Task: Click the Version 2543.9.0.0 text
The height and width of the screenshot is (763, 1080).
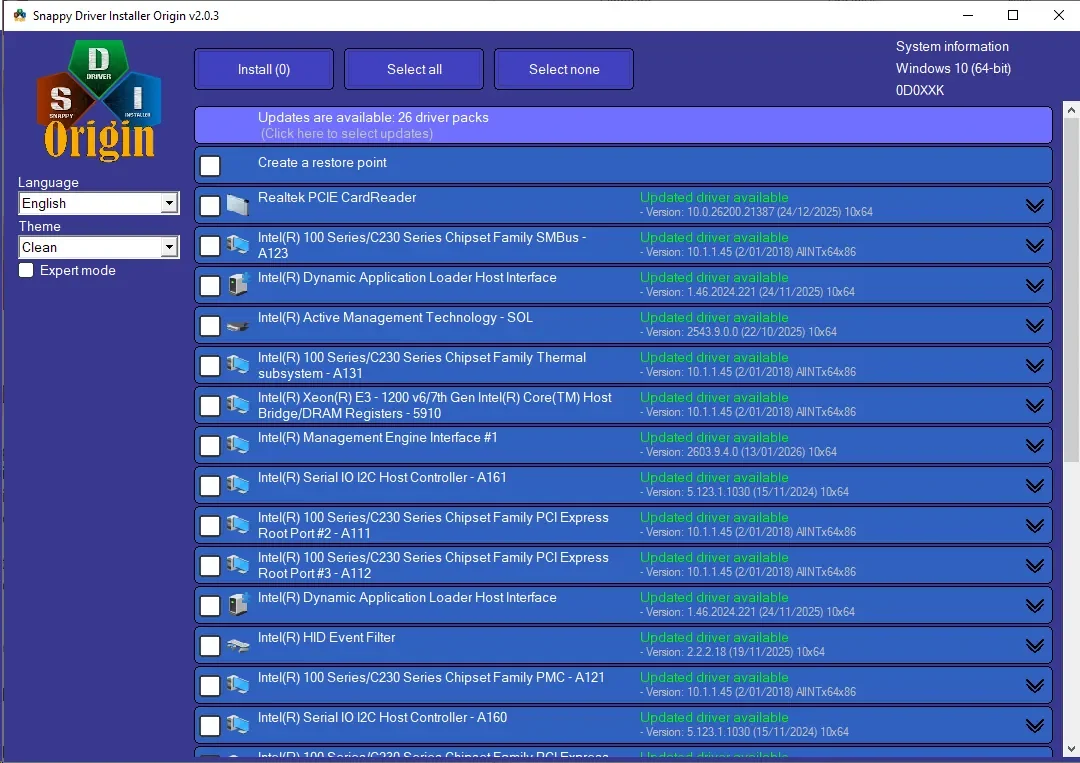Action: [x=738, y=332]
